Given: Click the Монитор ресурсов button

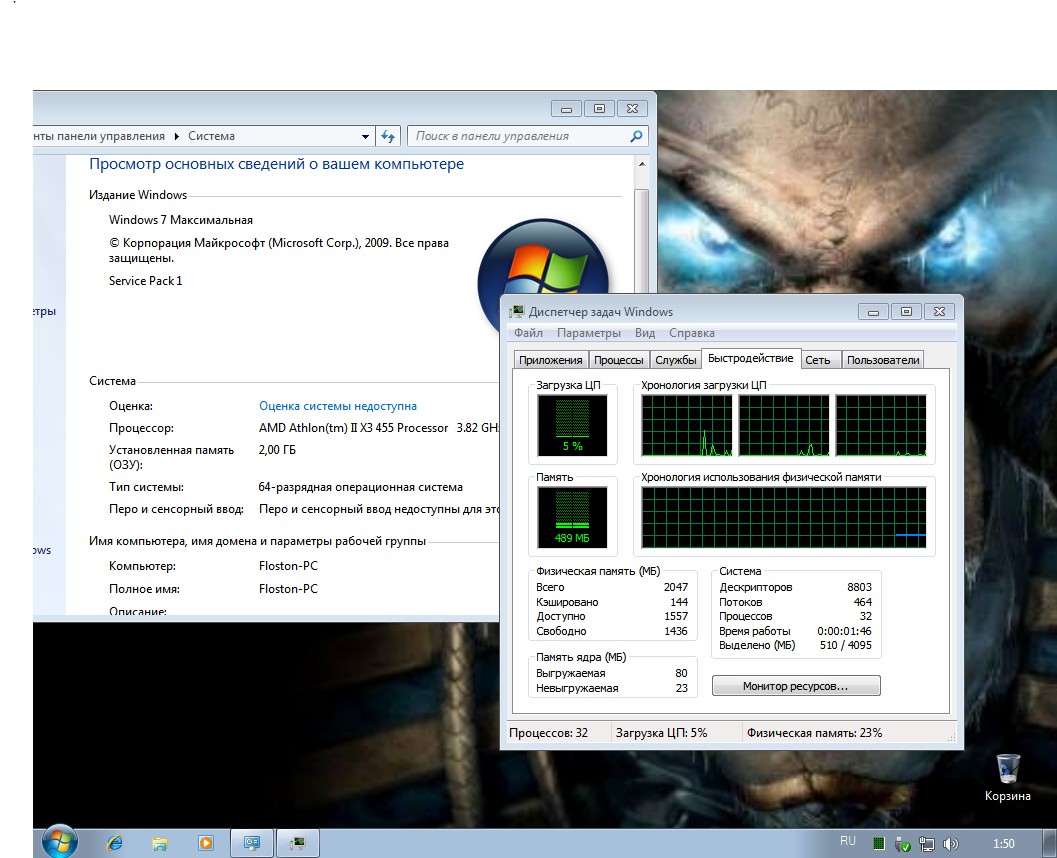Looking at the screenshot, I should point(796,686).
